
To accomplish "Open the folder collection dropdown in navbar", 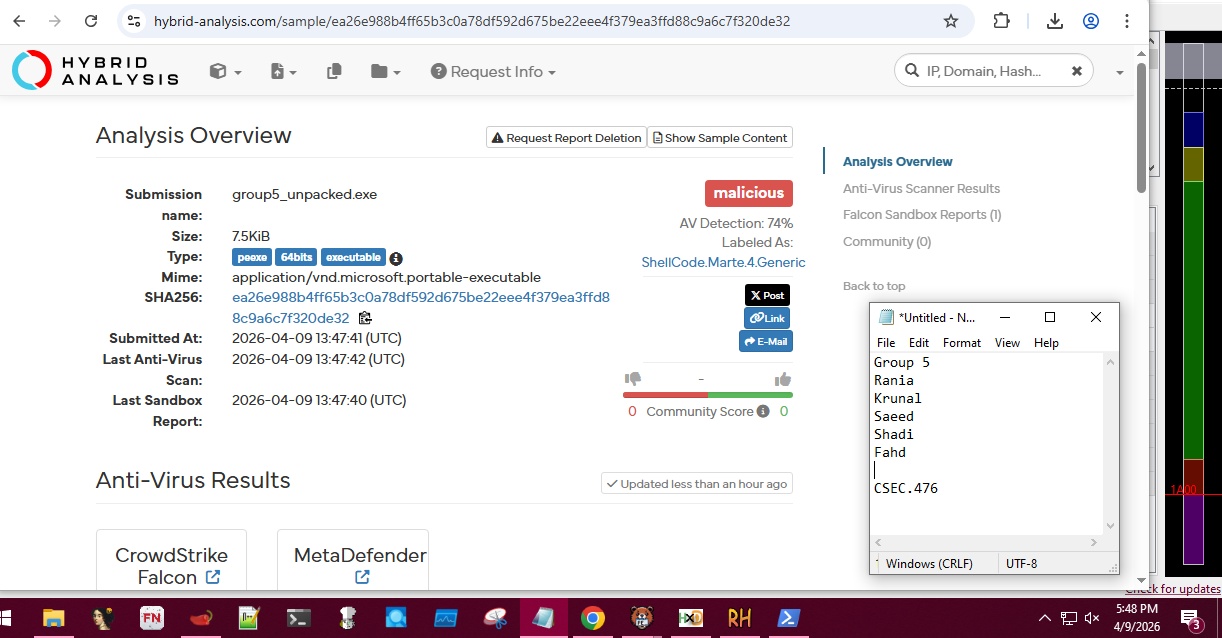I will click(x=385, y=71).
